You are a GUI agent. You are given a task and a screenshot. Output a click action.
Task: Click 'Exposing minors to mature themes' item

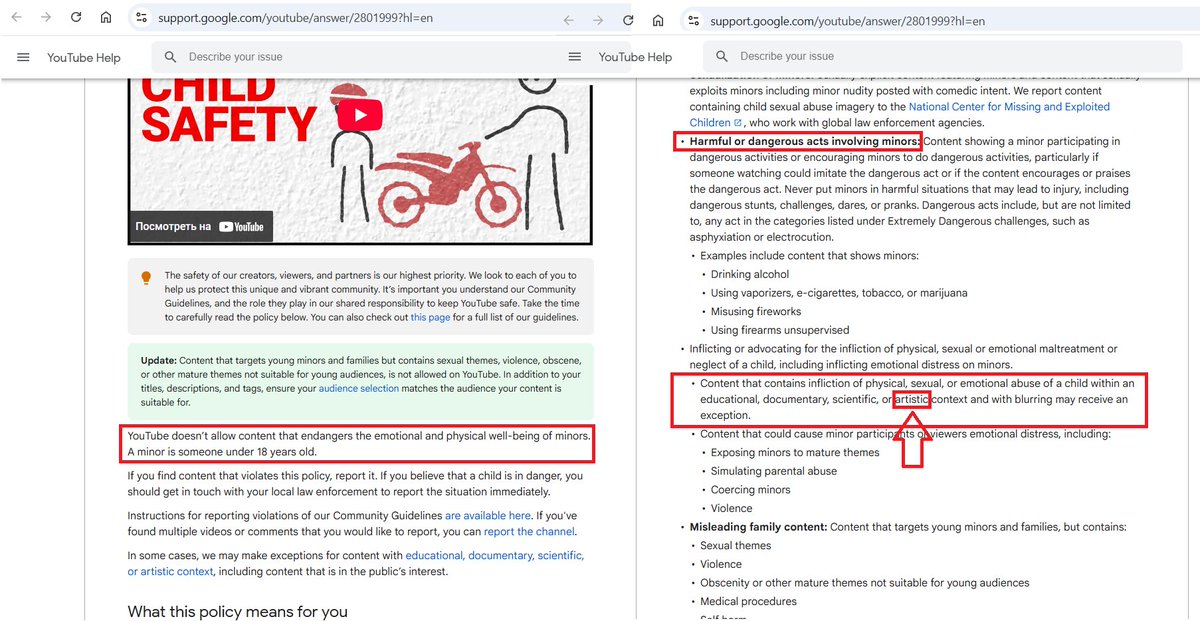click(795, 452)
